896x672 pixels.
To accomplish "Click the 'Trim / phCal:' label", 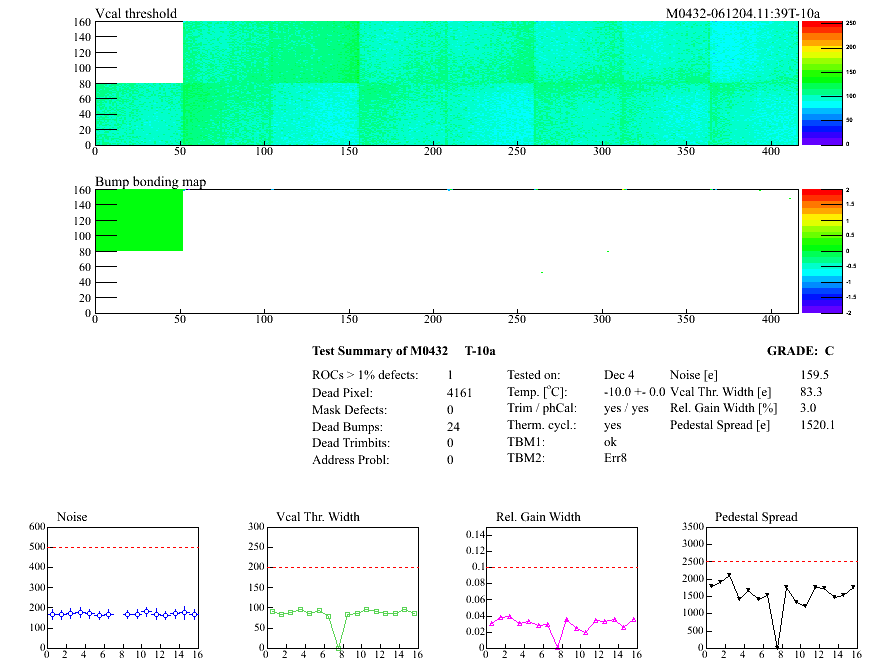I will 542,408.
